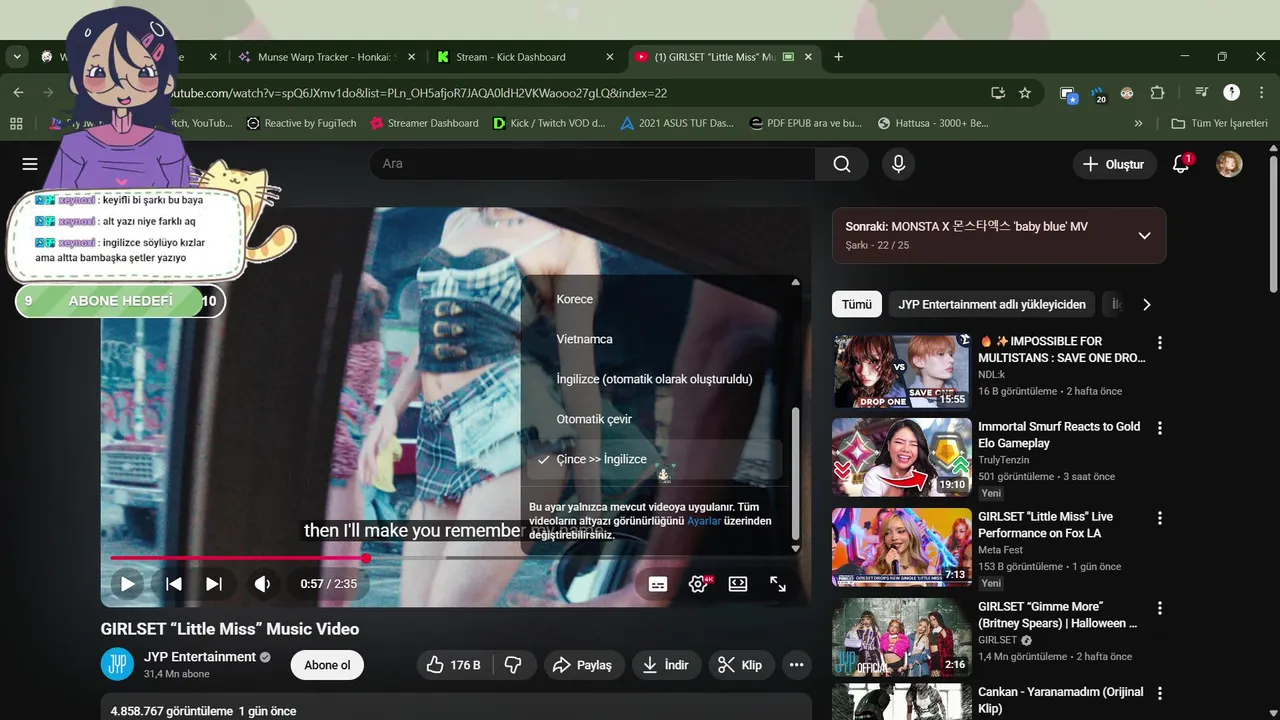Enter fullscreen mode on the player
Image resolution: width=1280 pixels, height=720 pixels.
pyautogui.click(x=778, y=584)
